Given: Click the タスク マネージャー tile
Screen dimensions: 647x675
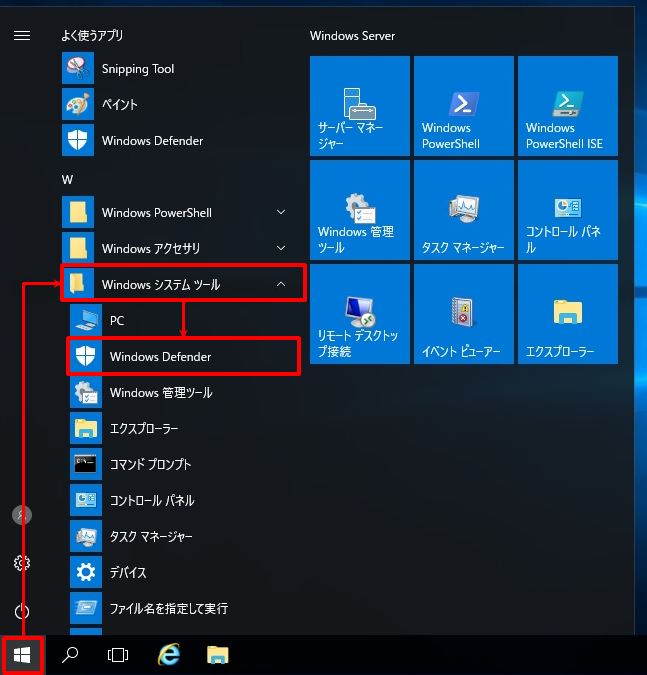Looking at the screenshot, I should [464, 210].
